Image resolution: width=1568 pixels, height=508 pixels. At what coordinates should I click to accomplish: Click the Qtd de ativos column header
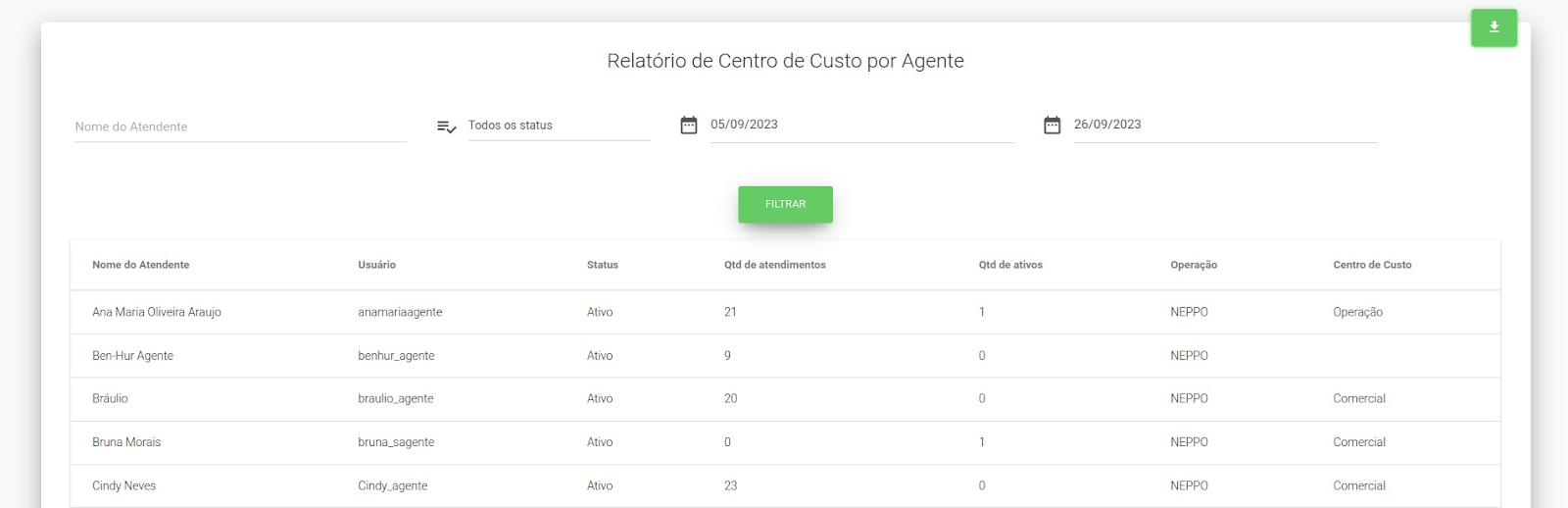(x=1010, y=265)
